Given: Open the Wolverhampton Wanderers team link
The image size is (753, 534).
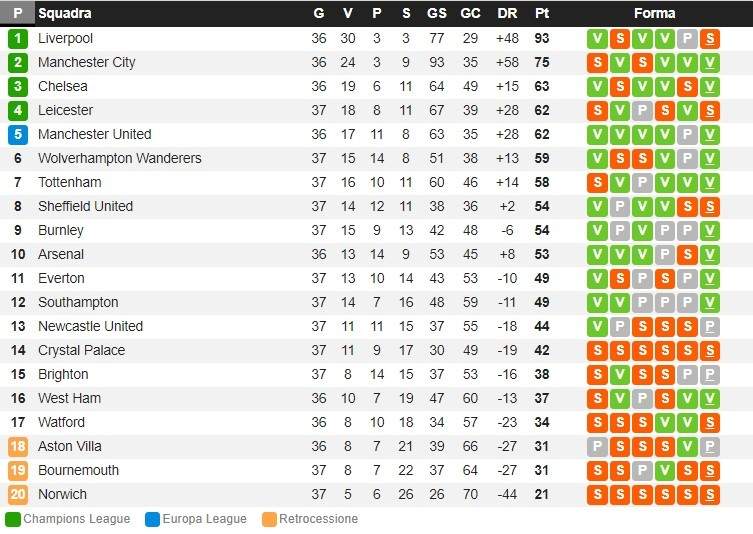Looking at the screenshot, I should (x=120, y=158).
